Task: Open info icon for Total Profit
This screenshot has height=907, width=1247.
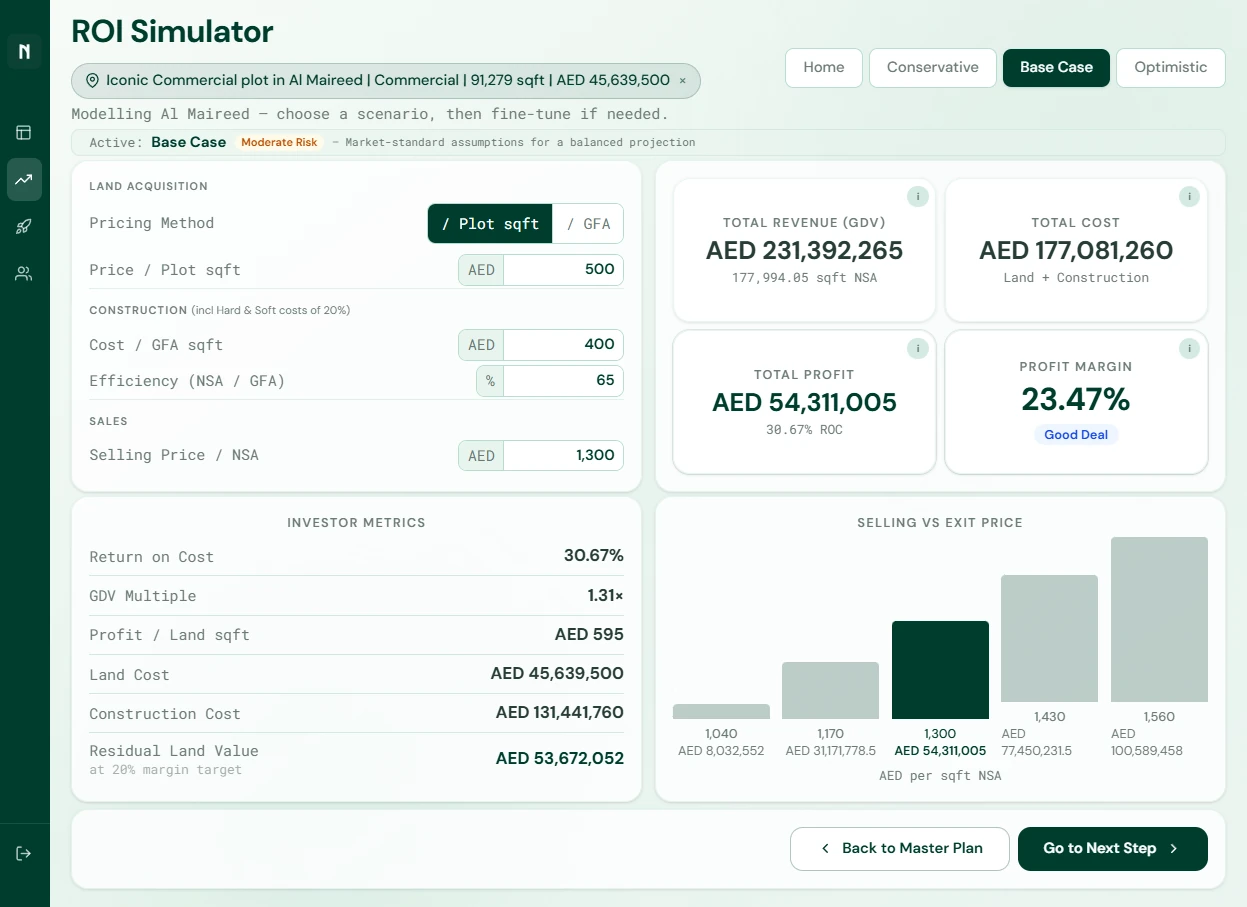Action: (917, 348)
